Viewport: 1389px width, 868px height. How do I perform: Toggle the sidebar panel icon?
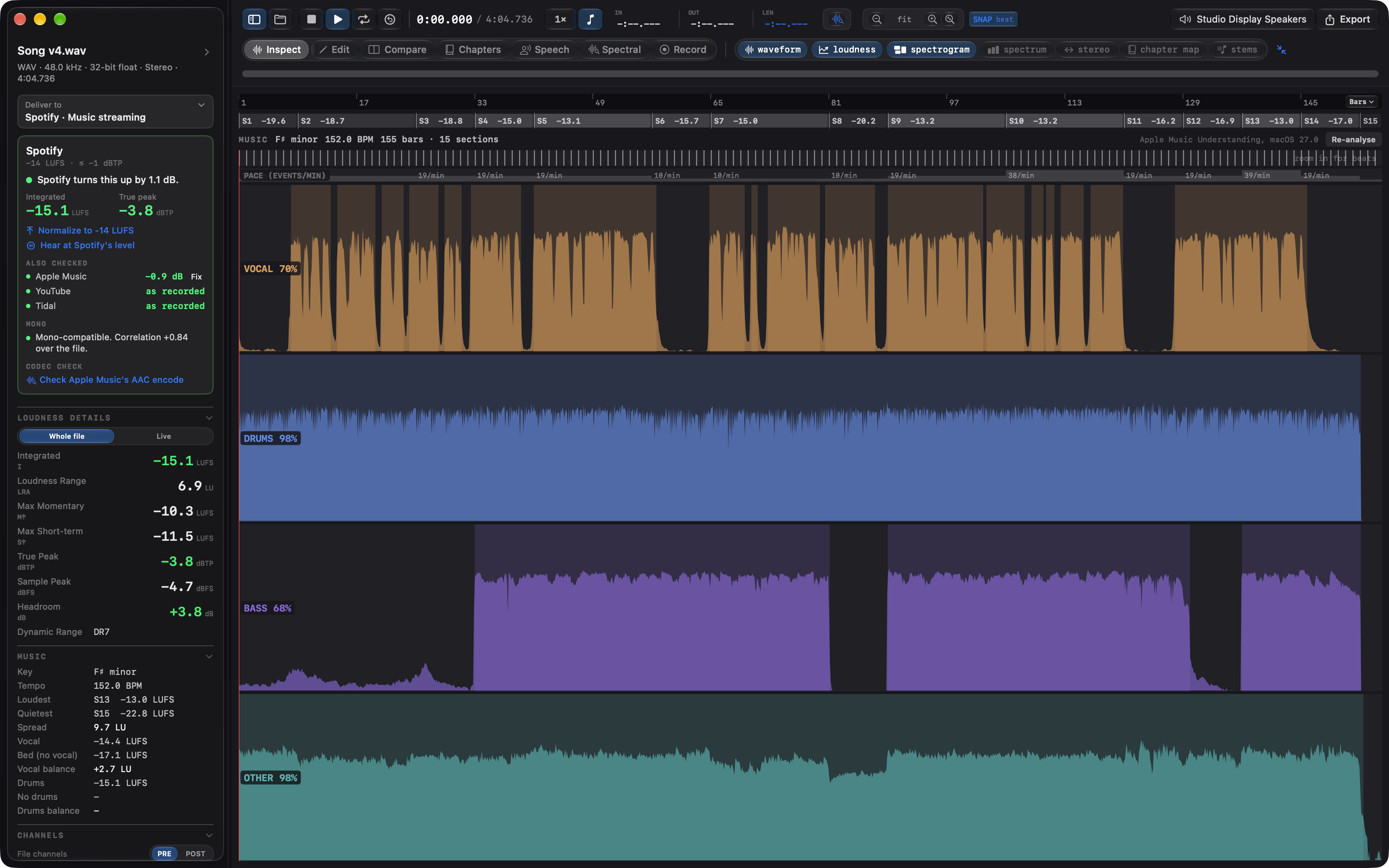(x=254, y=19)
